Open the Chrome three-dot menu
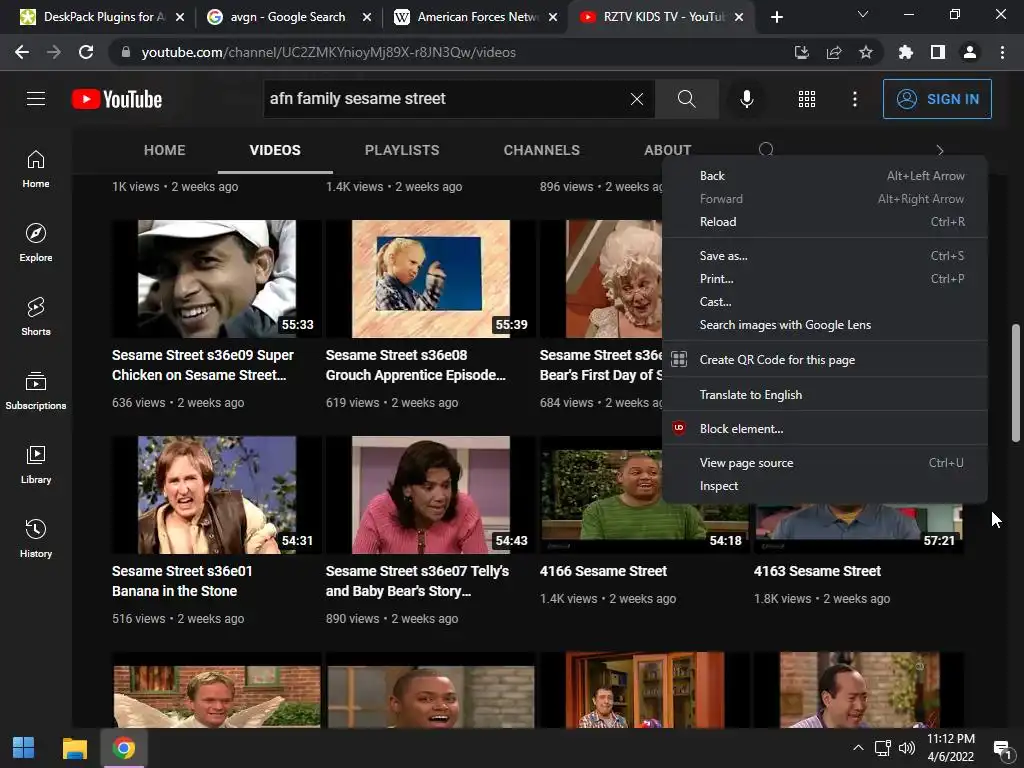Image resolution: width=1024 pixels, height=768 pixels. click(x=1002, y=52)
